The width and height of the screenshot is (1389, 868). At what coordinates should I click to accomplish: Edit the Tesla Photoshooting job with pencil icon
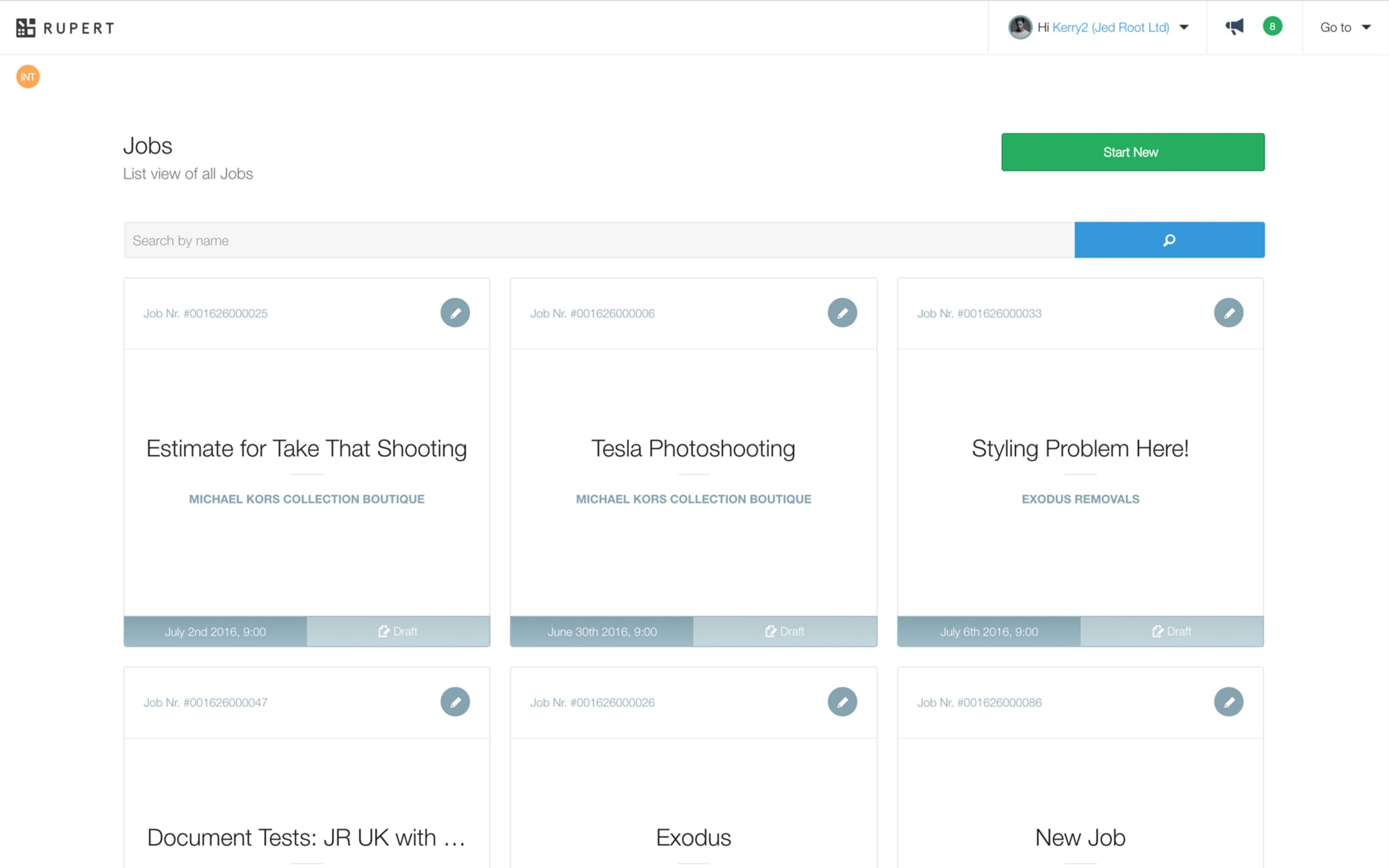tap(842, 312)
